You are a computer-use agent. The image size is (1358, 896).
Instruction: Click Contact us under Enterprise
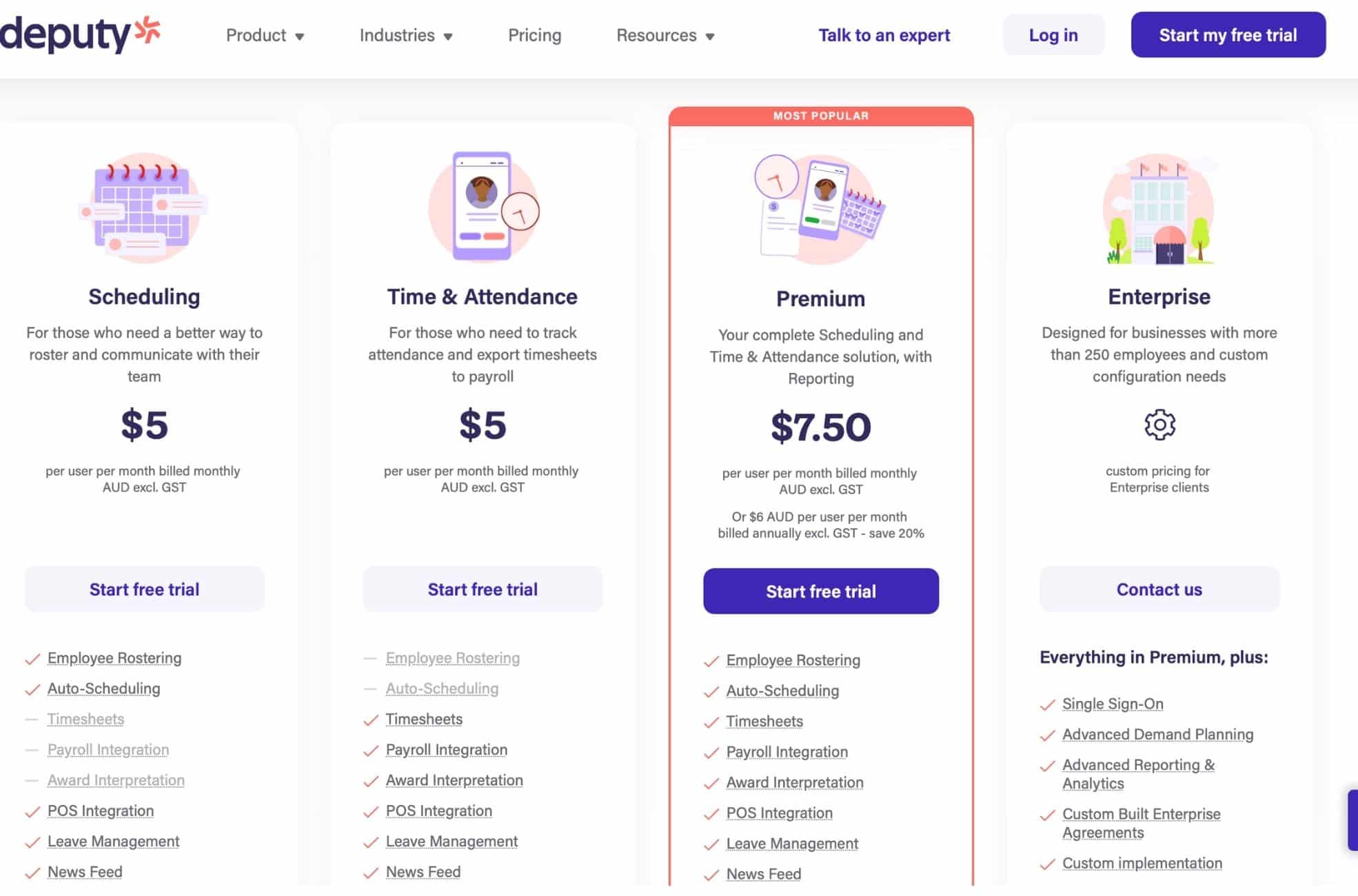click(1159, 589)
